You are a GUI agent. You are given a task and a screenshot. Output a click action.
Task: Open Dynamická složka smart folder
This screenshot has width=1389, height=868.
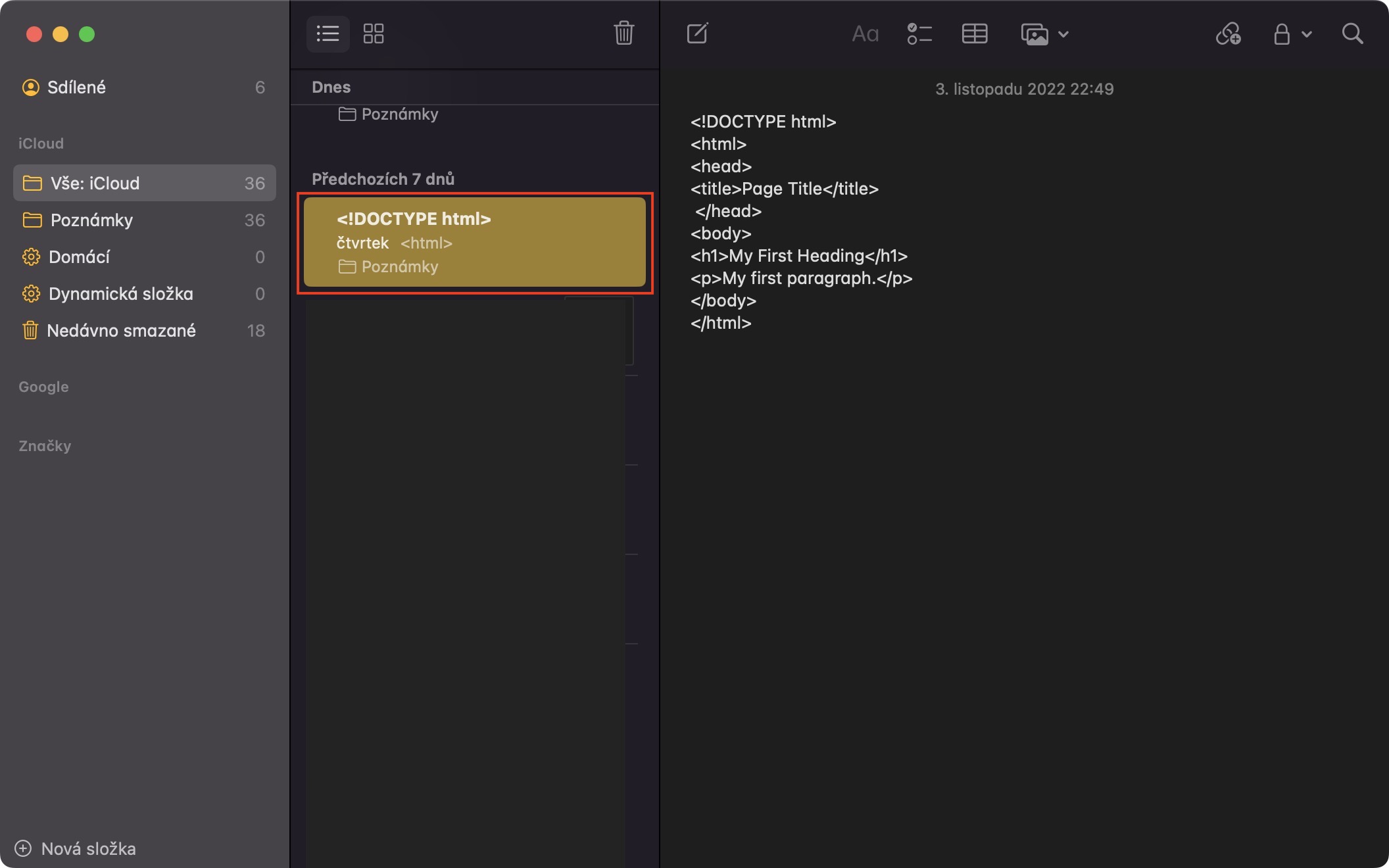pyautogui.click(x=120, y=294)
